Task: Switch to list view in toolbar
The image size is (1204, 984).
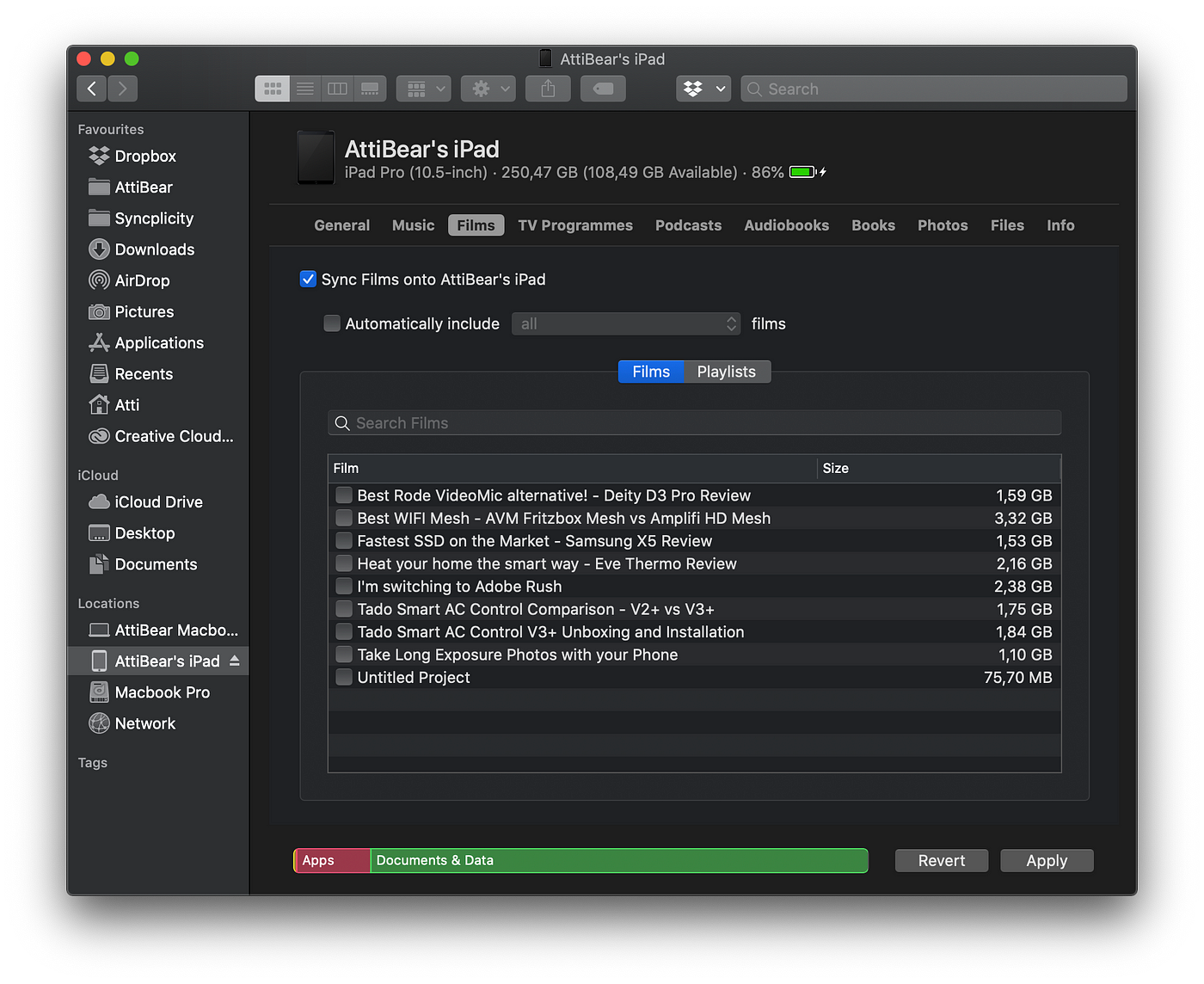Action: coord(305,89)
